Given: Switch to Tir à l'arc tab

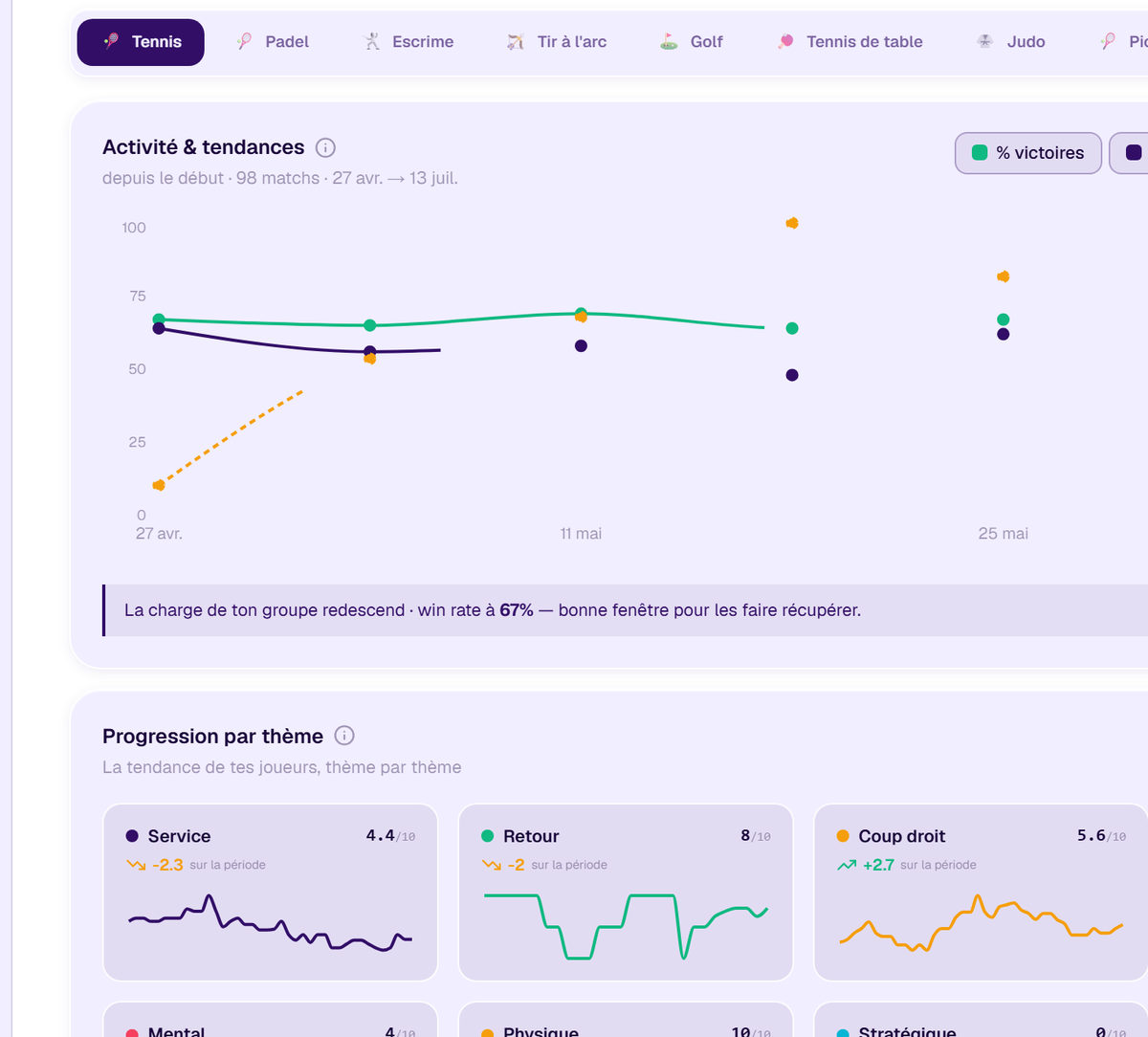Looking at the screenshot, I should point(557,42).
